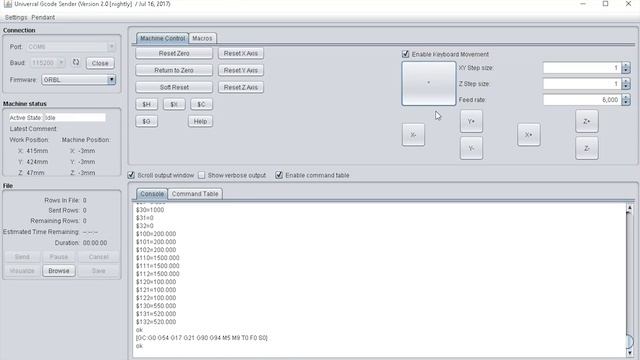Toggle Scroll output window checkbox
Image resolution: width=640 pixels, height=360 pixels.
click(131, 175)
